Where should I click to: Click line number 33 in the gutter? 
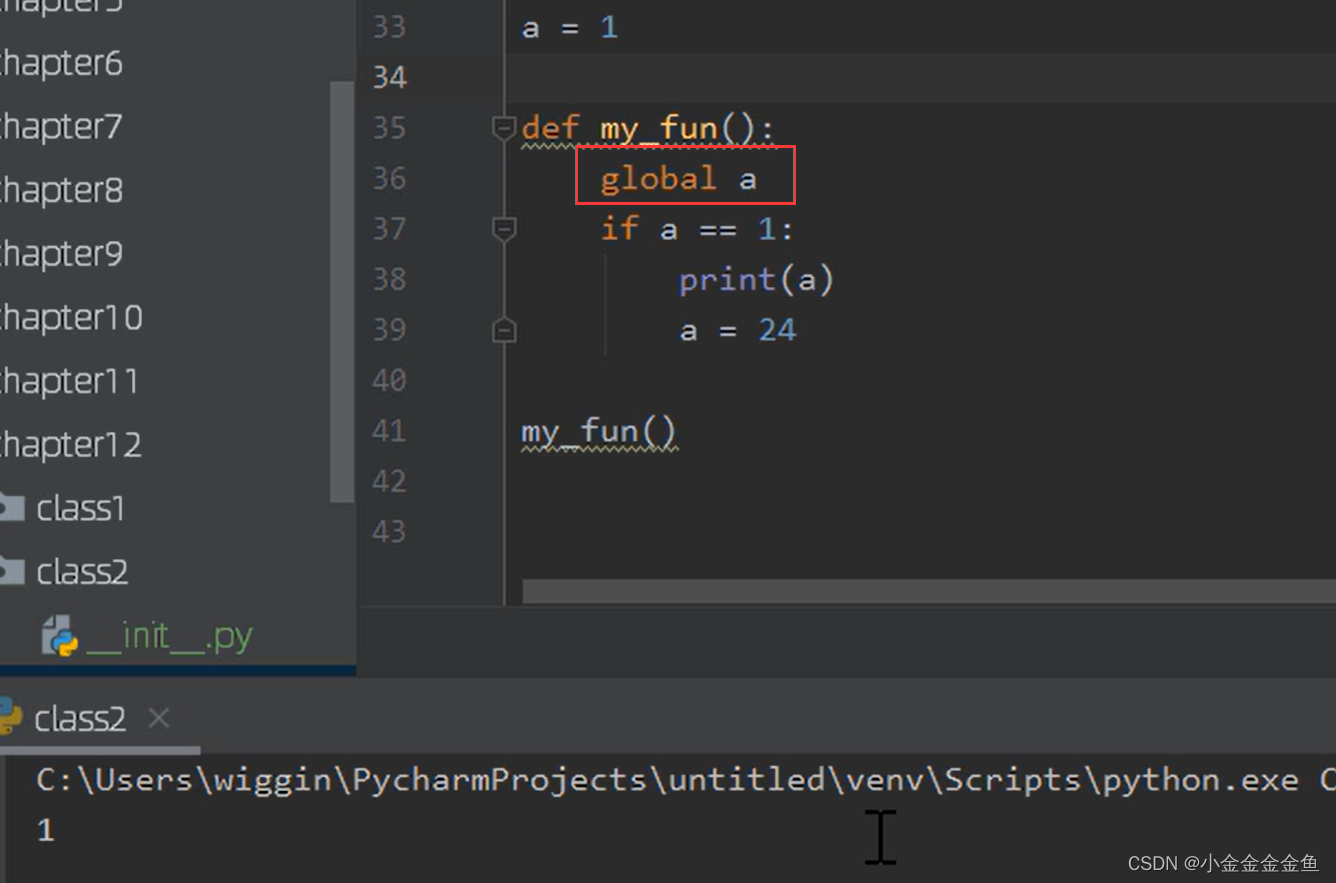[x=390, y=27]
